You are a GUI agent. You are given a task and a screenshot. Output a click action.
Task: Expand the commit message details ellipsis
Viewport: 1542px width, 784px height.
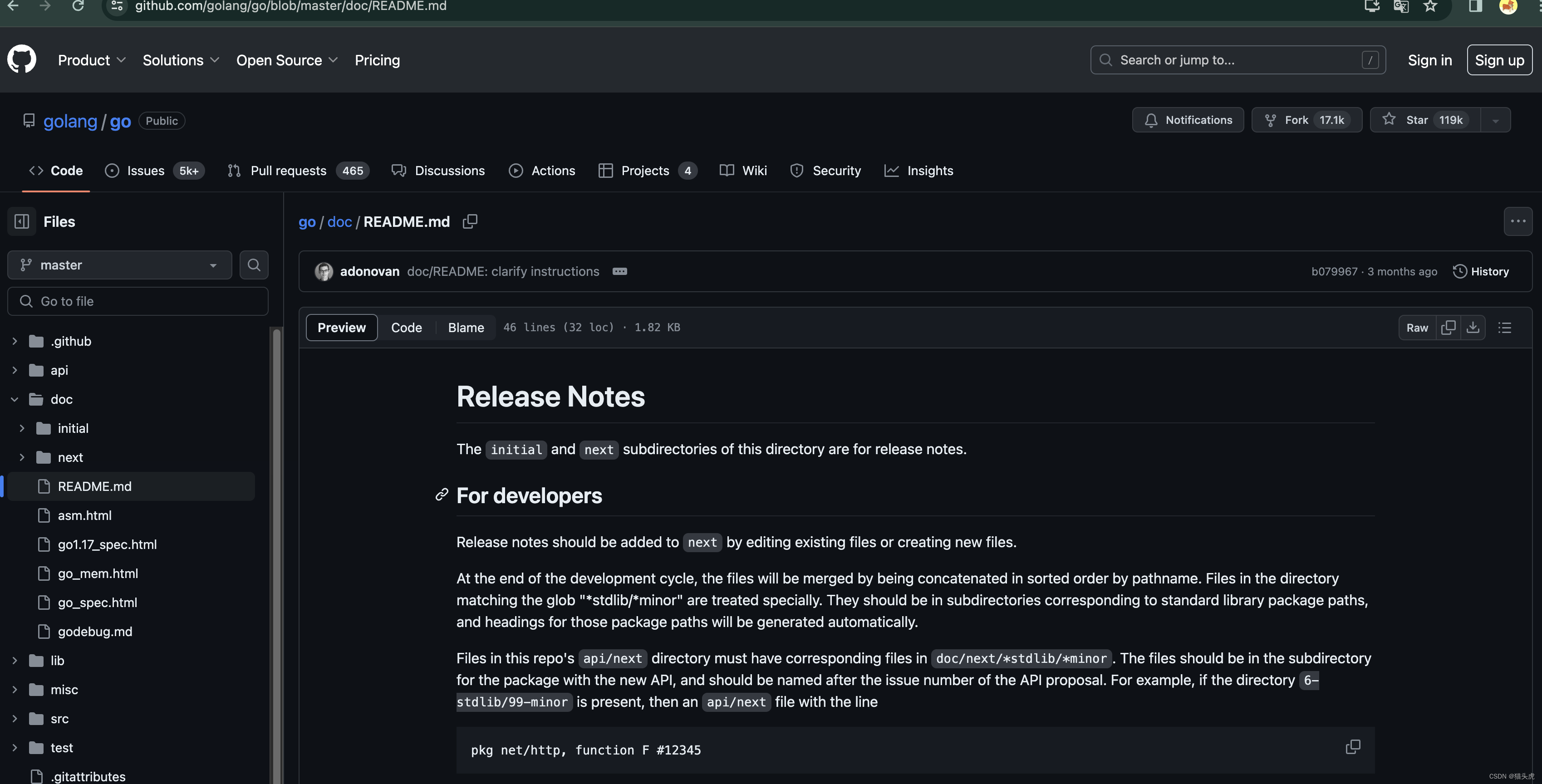(x=619, y=272)
